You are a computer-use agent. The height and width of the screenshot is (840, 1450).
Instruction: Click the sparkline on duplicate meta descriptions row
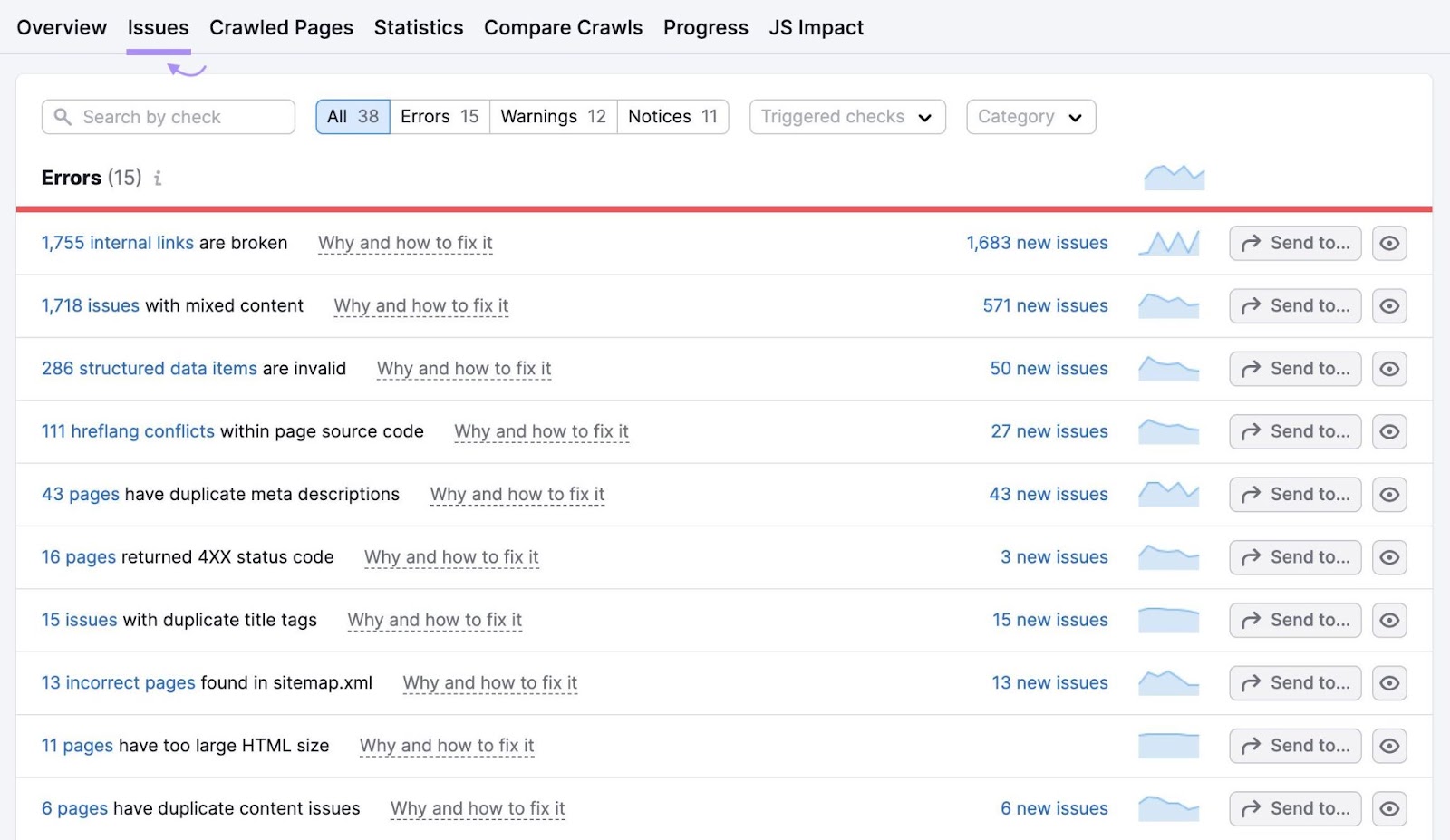(1170, 494)
